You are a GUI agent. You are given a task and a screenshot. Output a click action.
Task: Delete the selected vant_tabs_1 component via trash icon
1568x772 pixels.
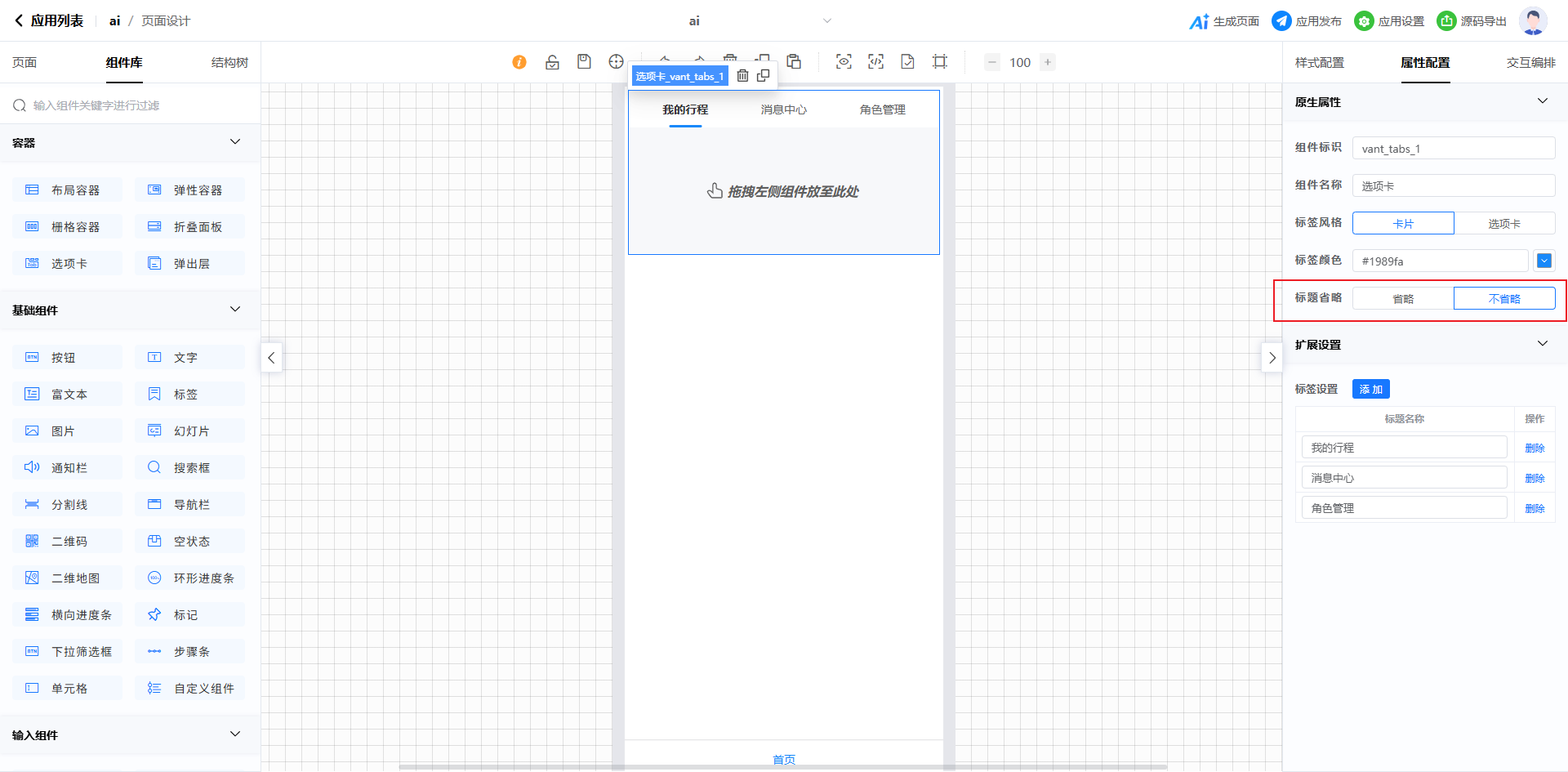pyautogui.click(x=742, y=76)
